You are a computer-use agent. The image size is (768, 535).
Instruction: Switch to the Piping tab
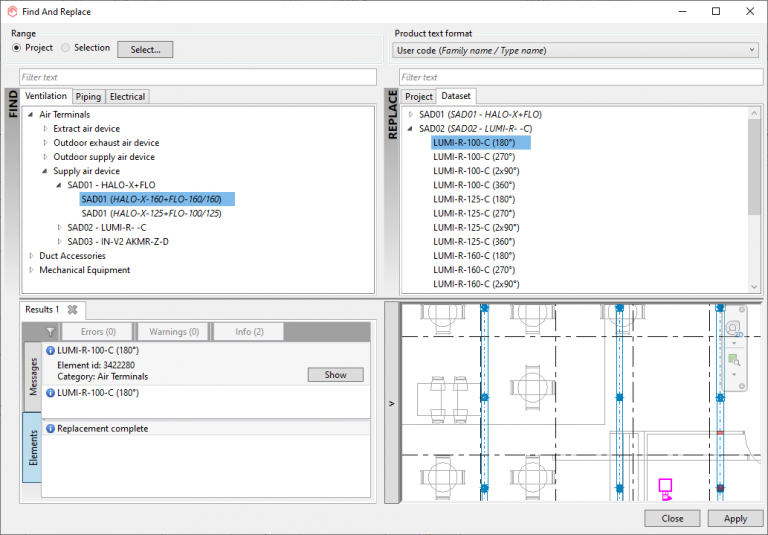[88, 97]
